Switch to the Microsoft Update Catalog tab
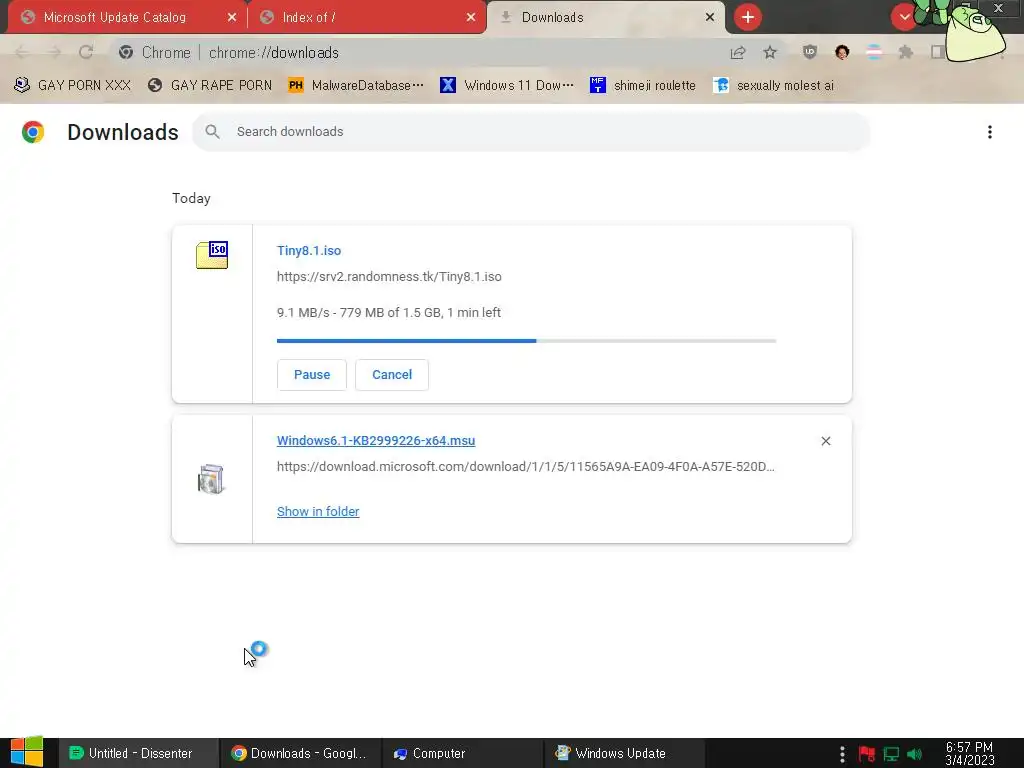 pyautogui.click(x=127, y=18)
